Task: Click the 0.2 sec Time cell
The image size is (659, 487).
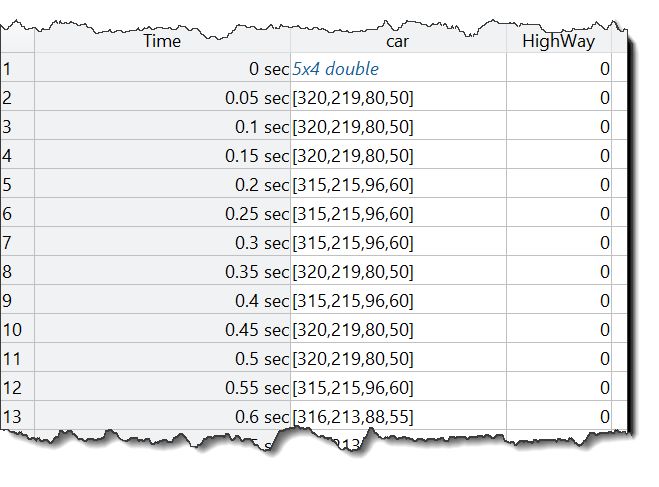Action: coord(162,185)
